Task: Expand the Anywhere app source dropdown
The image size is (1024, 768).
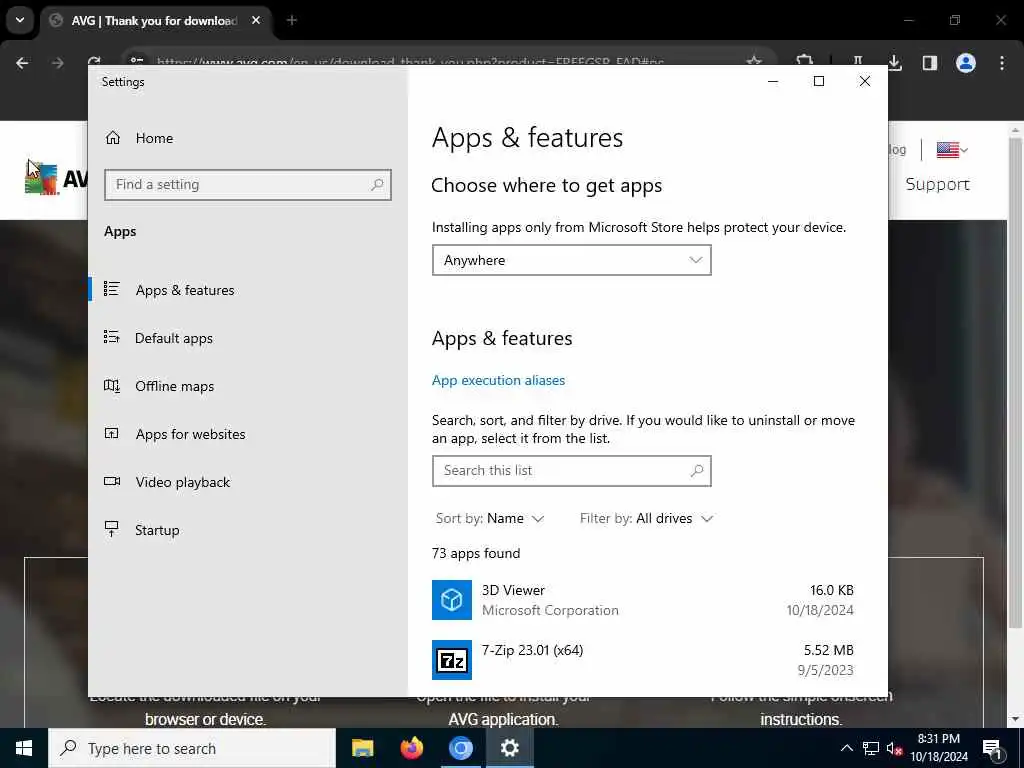Action: (x=571, y=261)
